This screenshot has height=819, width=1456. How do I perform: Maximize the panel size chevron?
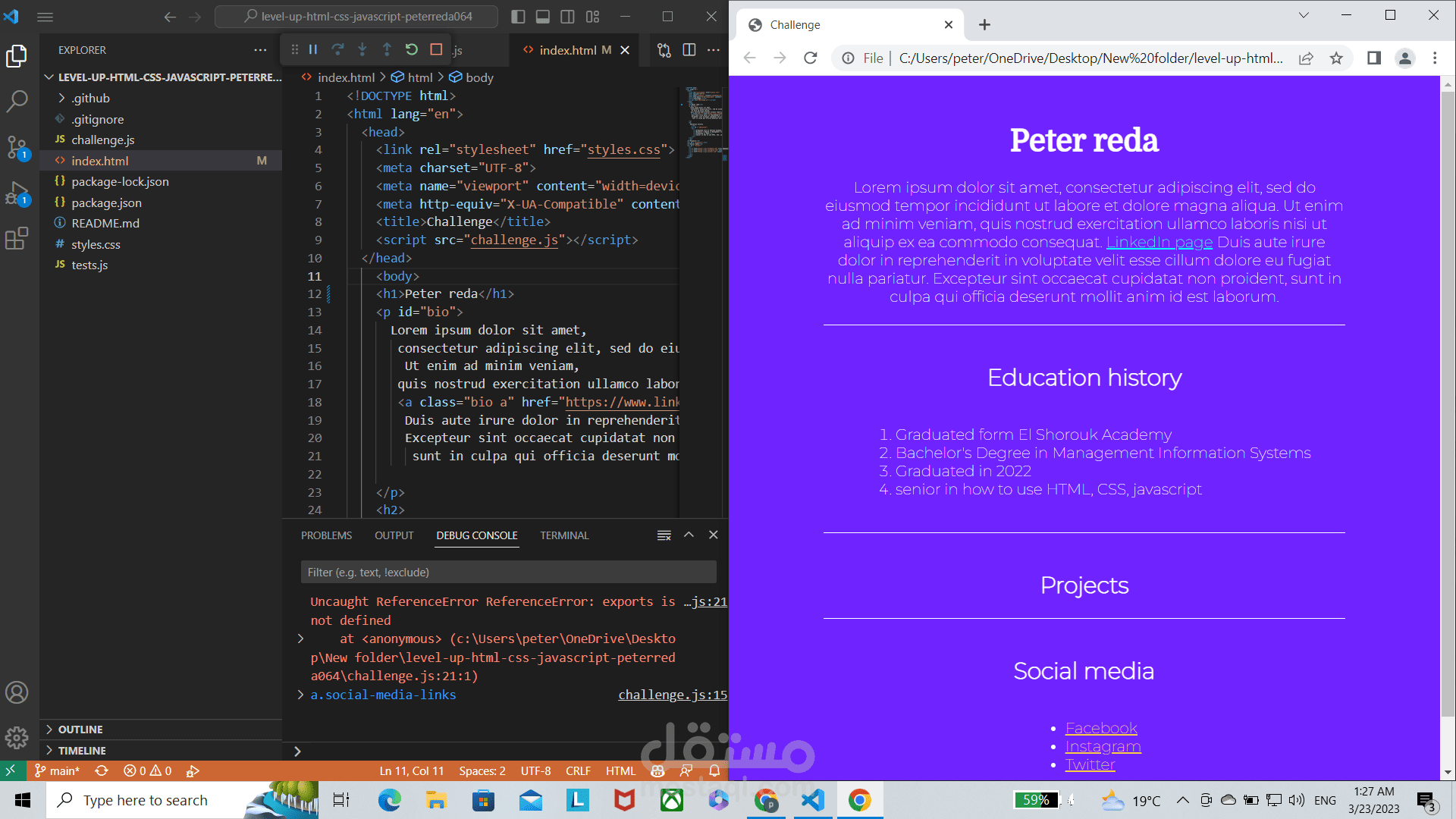[x=689, y=535]
